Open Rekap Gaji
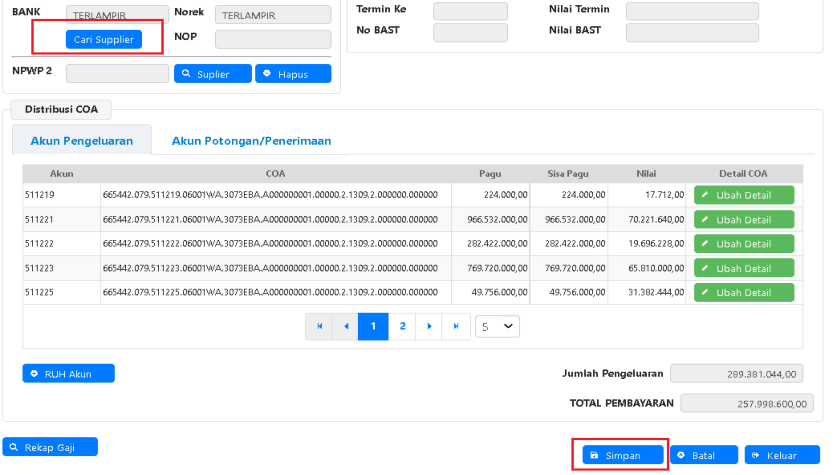 (50, 447)
